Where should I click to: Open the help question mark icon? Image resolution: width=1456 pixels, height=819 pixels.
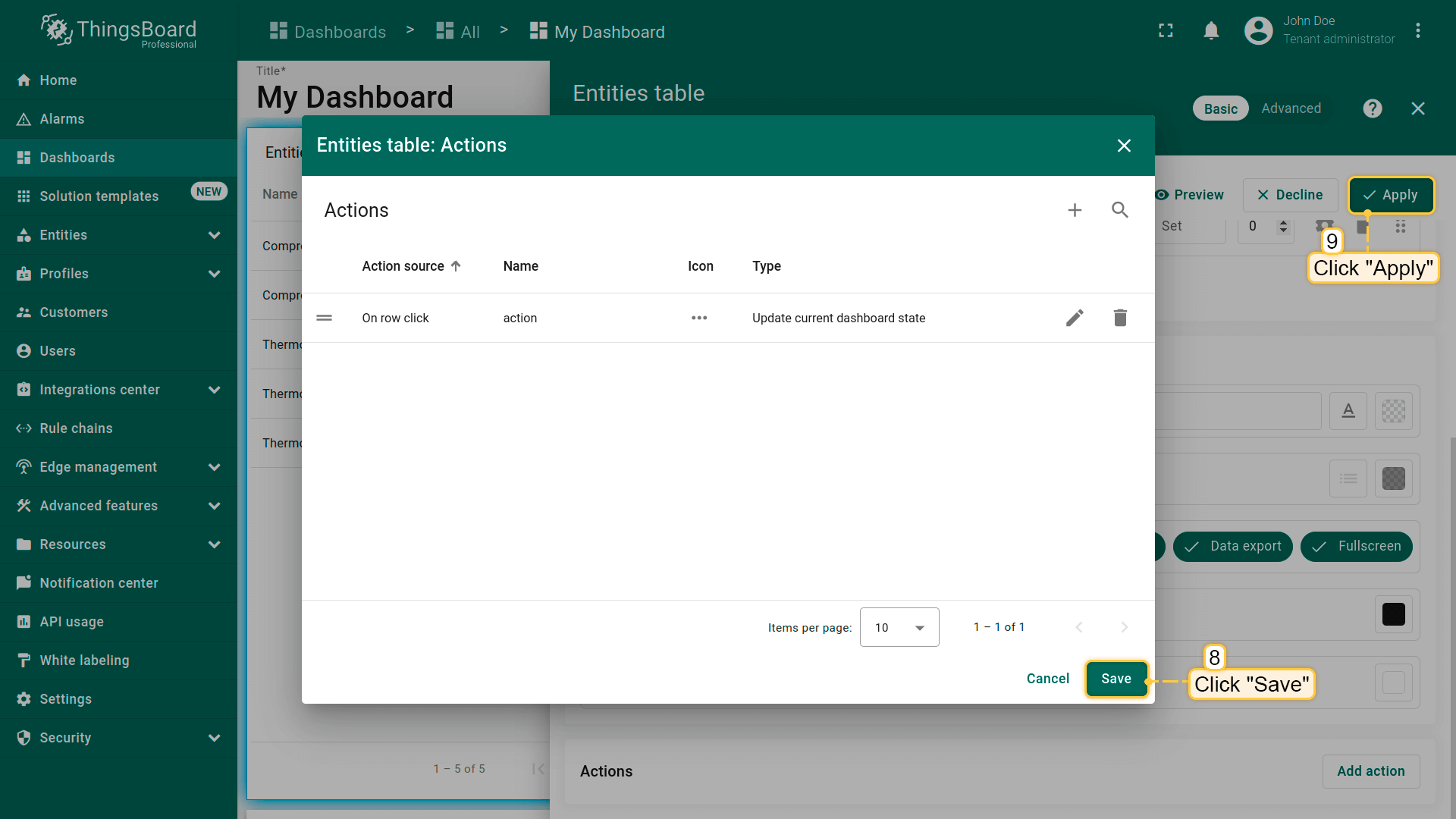point(1372,108)
